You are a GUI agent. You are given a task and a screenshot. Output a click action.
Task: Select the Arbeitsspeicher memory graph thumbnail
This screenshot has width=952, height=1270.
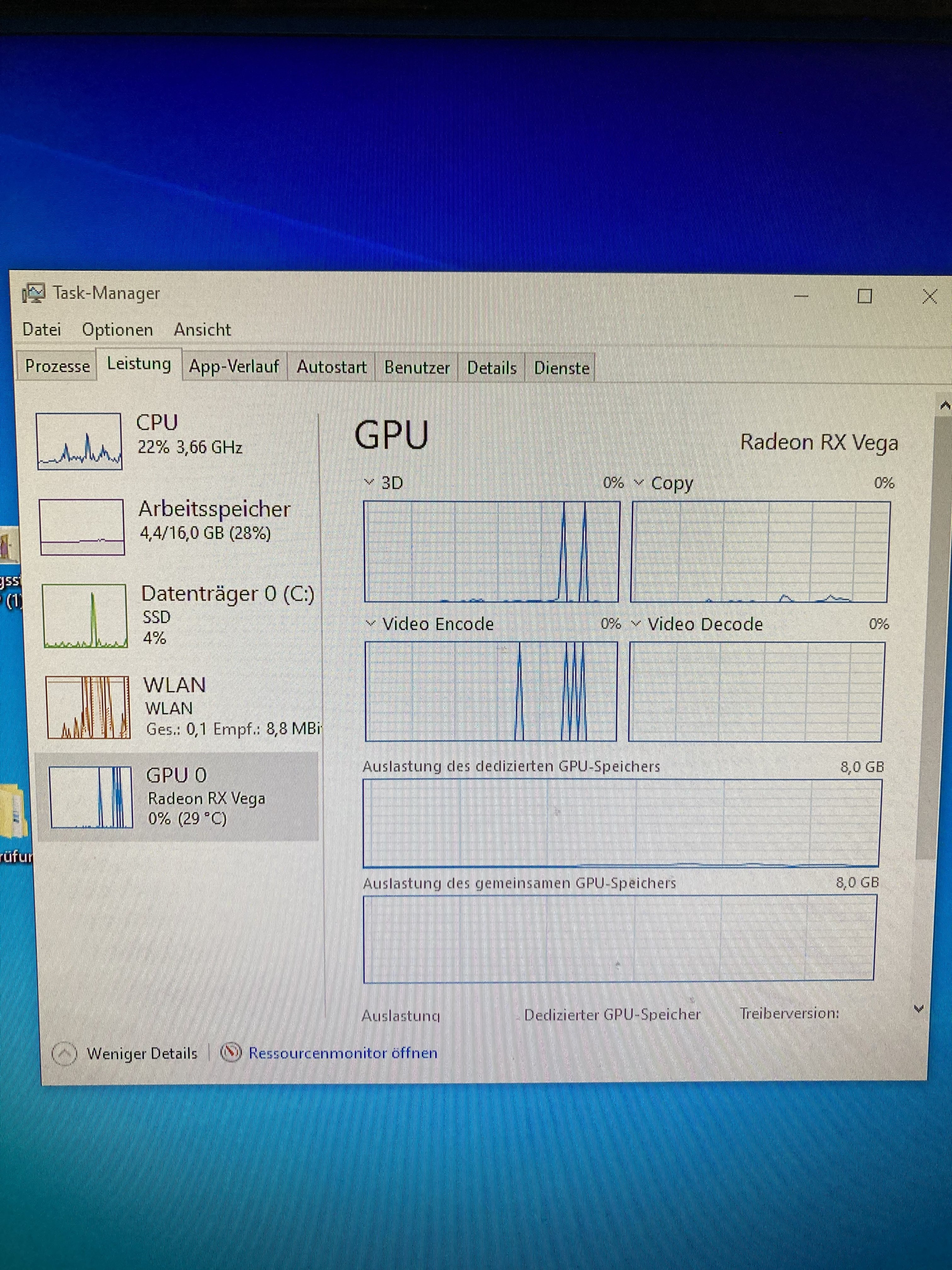(x=82, y=526)
